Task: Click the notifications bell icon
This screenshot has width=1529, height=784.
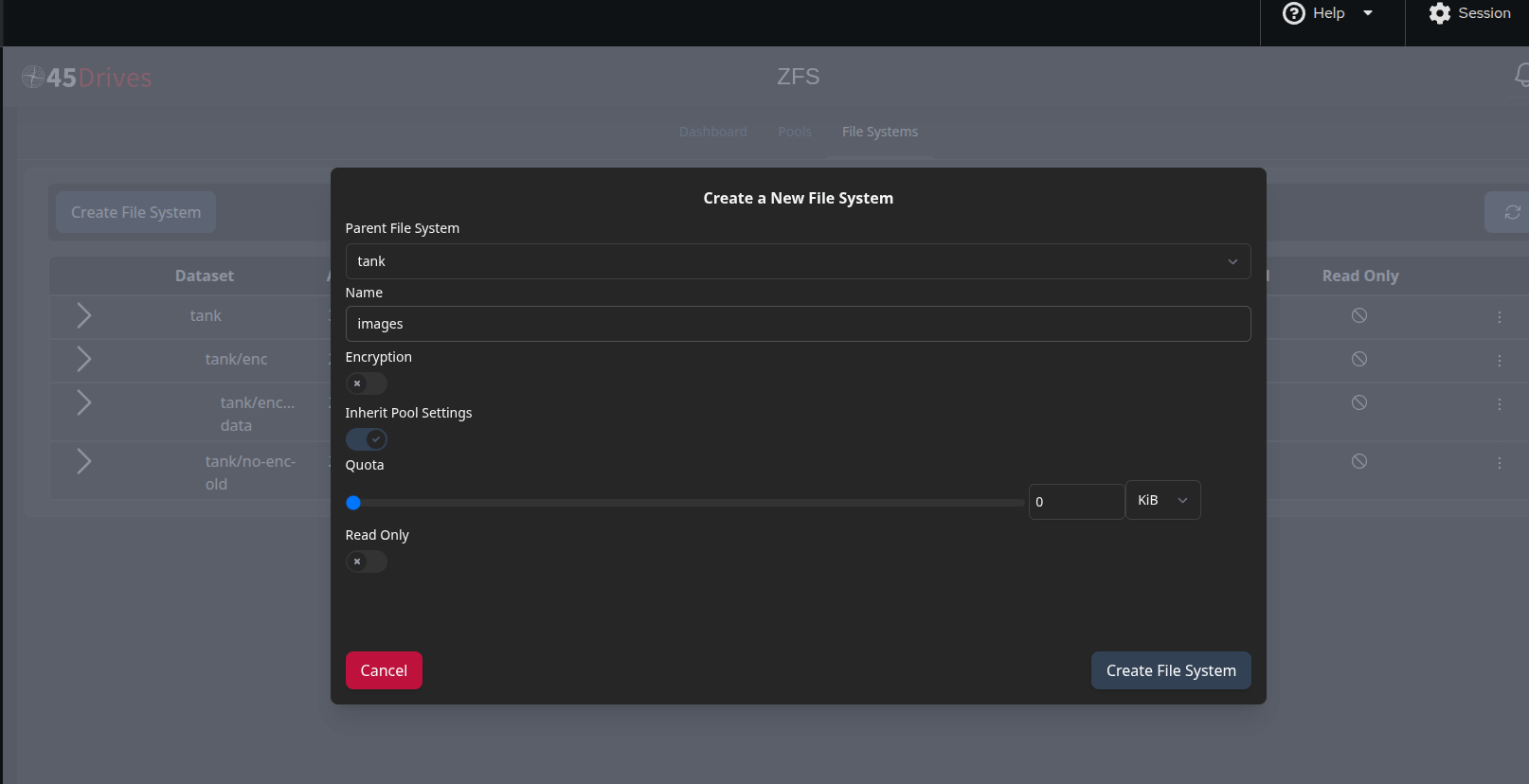Action: pyautogui.click(x=1520, y=75)
